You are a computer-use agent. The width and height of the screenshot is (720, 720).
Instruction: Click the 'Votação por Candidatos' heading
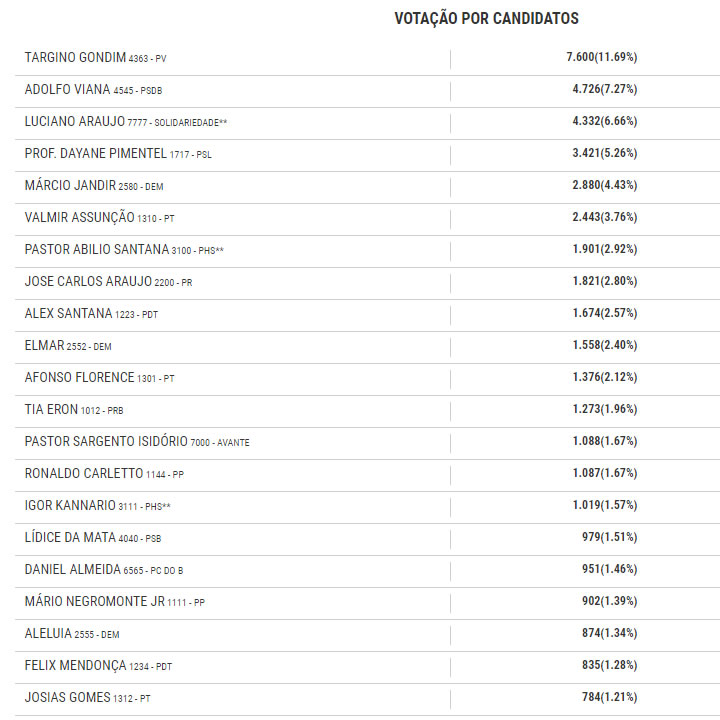(486, 18)
